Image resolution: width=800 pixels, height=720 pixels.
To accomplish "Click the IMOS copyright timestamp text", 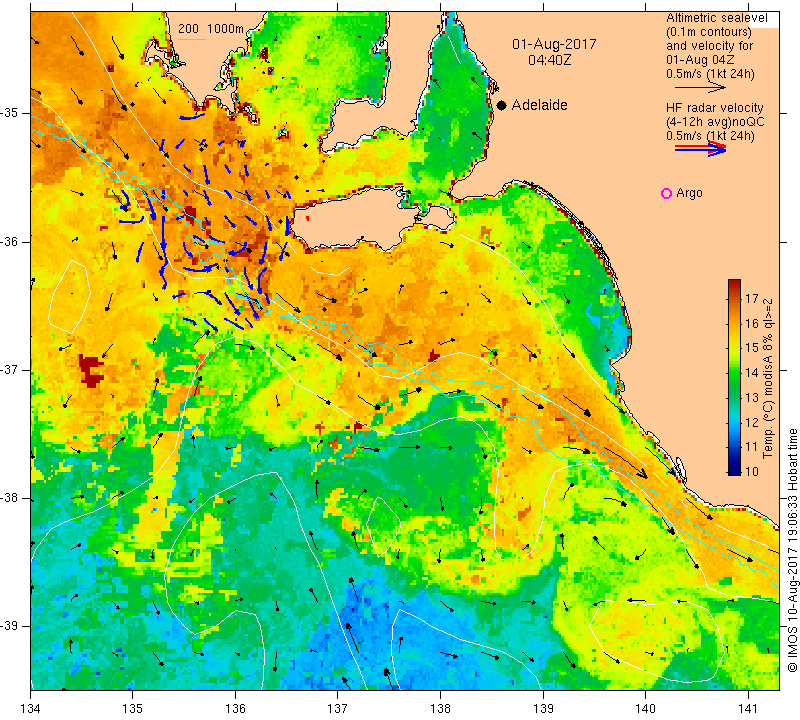I will point(792,550).
